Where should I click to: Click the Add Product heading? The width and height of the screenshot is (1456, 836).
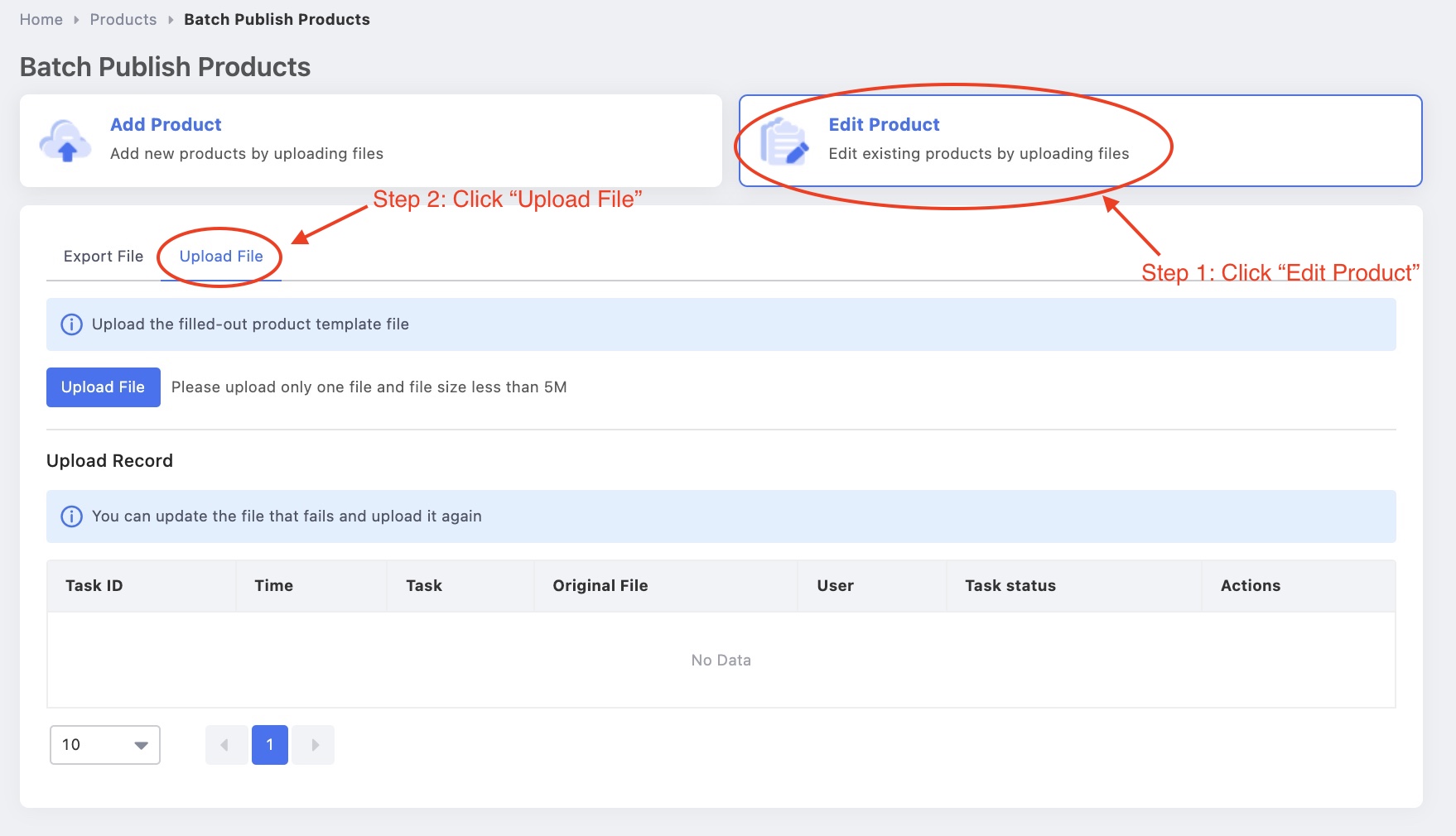(x=166, y=125)
